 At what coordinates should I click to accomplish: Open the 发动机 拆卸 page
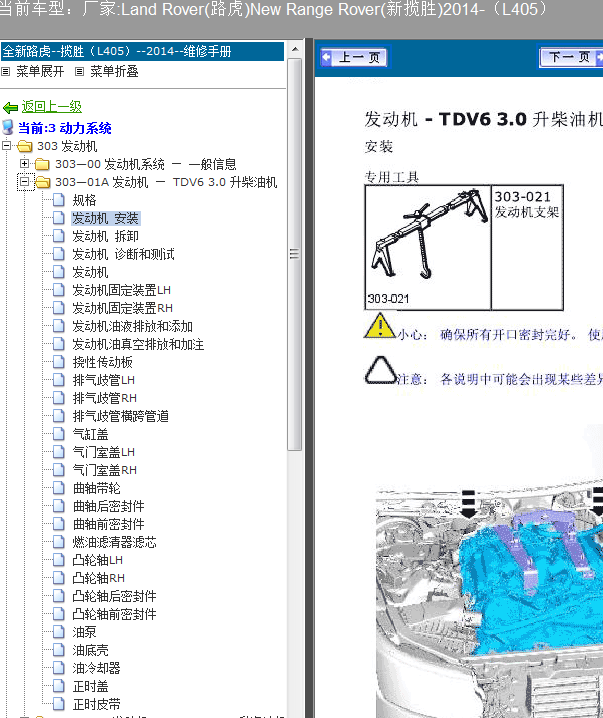pos(105,236)
